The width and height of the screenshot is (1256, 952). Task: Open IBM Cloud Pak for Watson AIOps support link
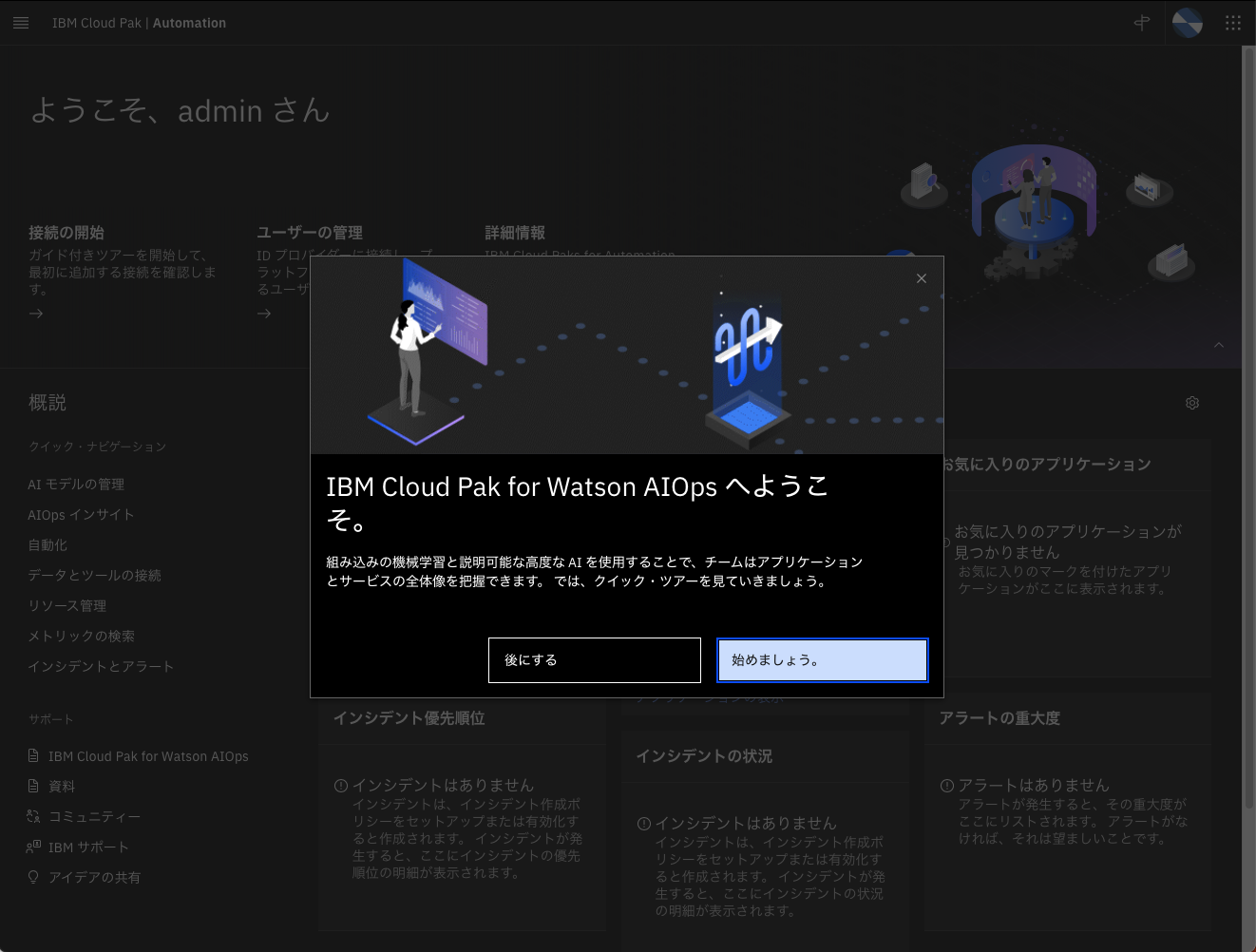coord(148,756)
